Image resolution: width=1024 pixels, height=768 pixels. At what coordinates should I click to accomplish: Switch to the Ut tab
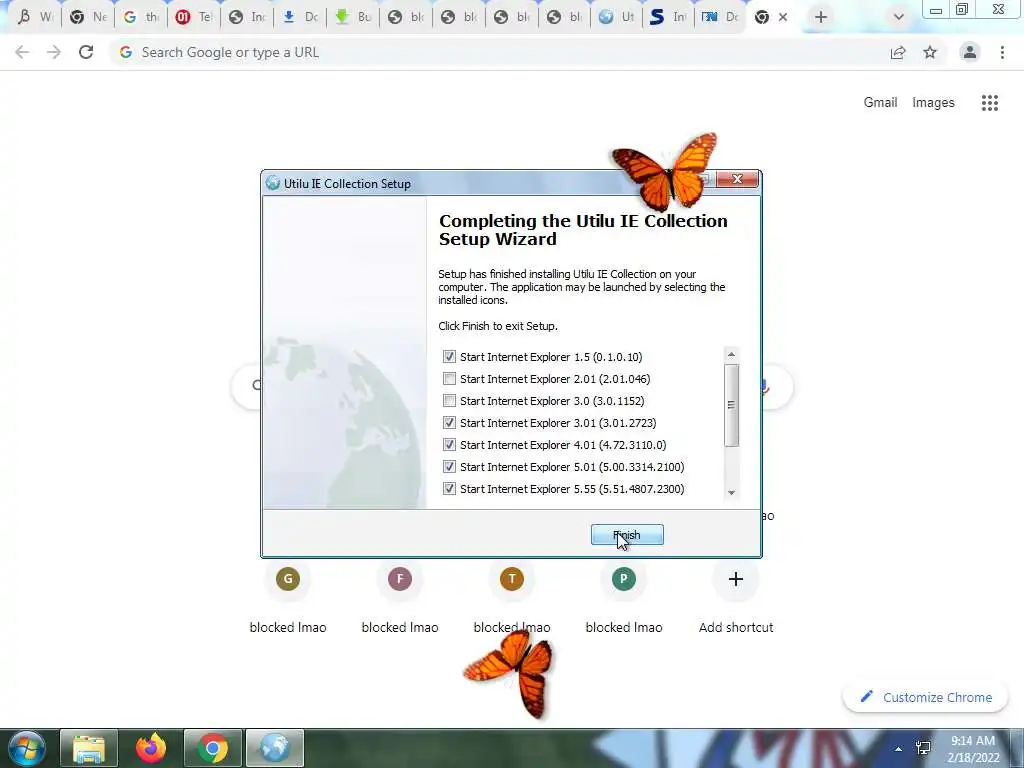tap(617, 17)
